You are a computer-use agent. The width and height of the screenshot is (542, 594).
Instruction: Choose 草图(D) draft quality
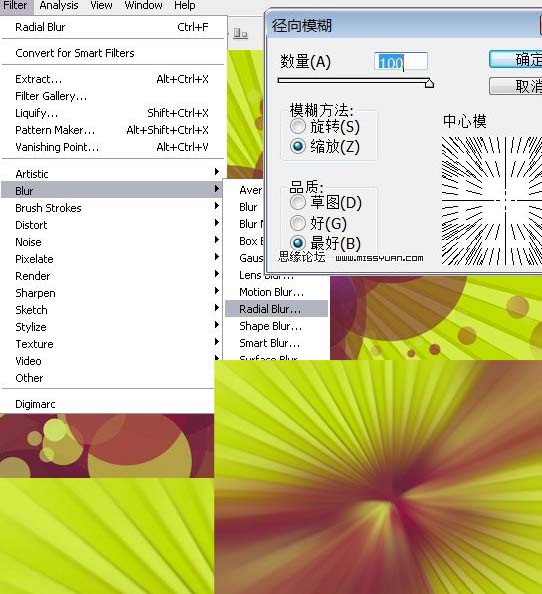298,202
